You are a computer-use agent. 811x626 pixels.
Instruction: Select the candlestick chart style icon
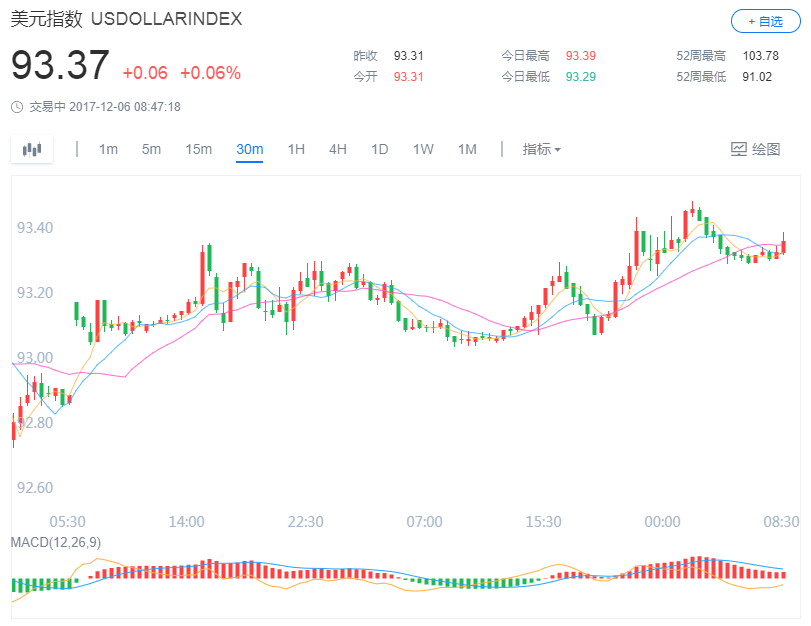click(x=31, y=148)
